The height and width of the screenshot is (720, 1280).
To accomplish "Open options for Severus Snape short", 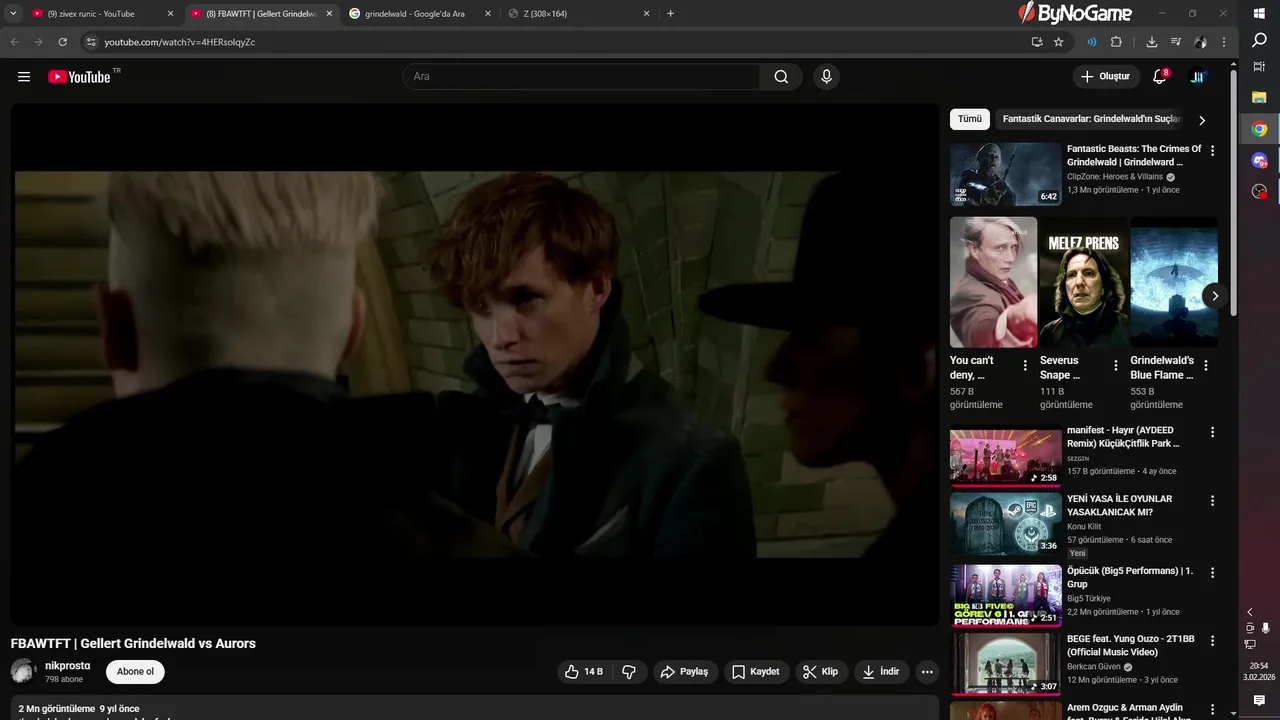I will pyautogui.click(x=1115, y=366).
